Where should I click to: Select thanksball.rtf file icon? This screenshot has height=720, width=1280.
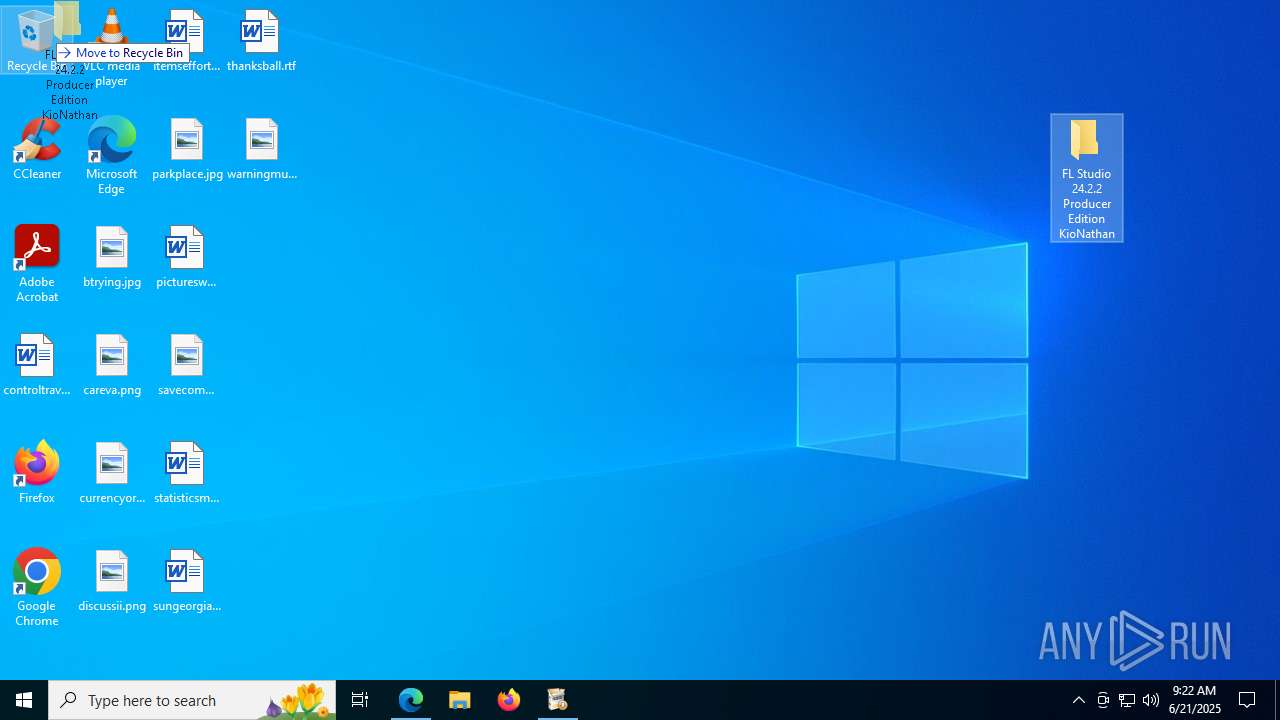(x=261, y=41)
